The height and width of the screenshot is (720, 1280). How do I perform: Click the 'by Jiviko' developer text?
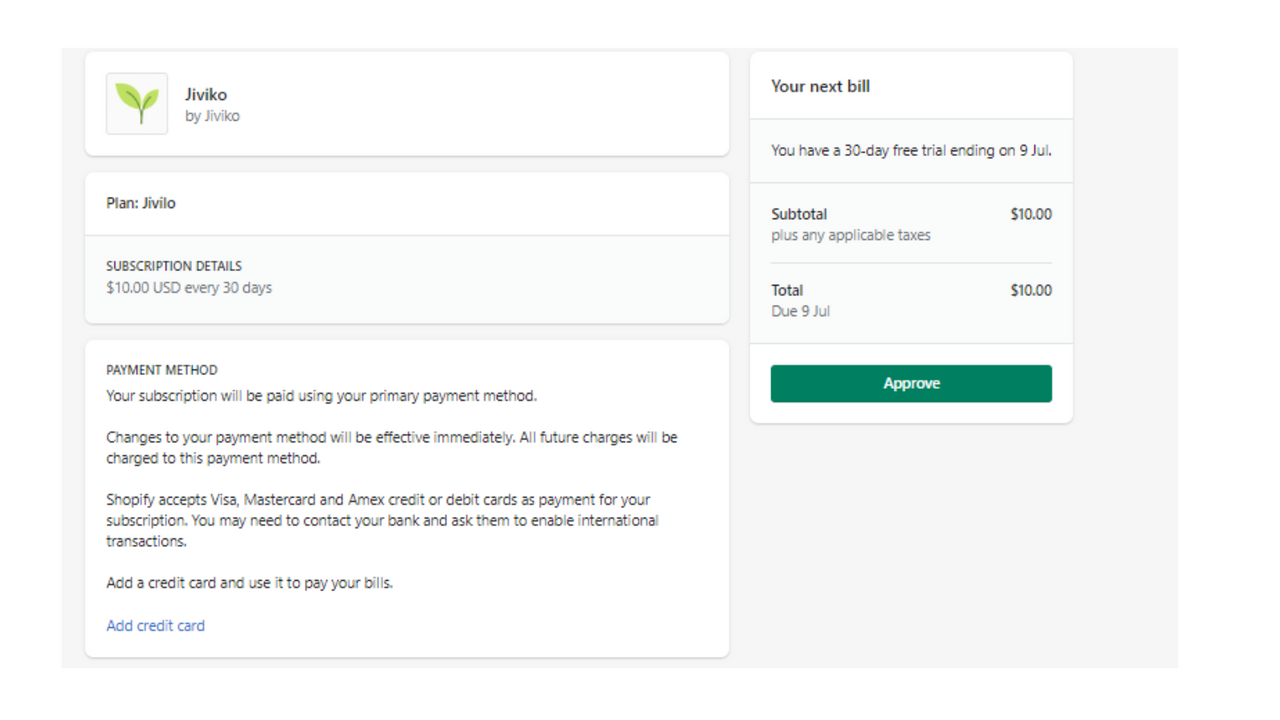[x=212, y=116]
